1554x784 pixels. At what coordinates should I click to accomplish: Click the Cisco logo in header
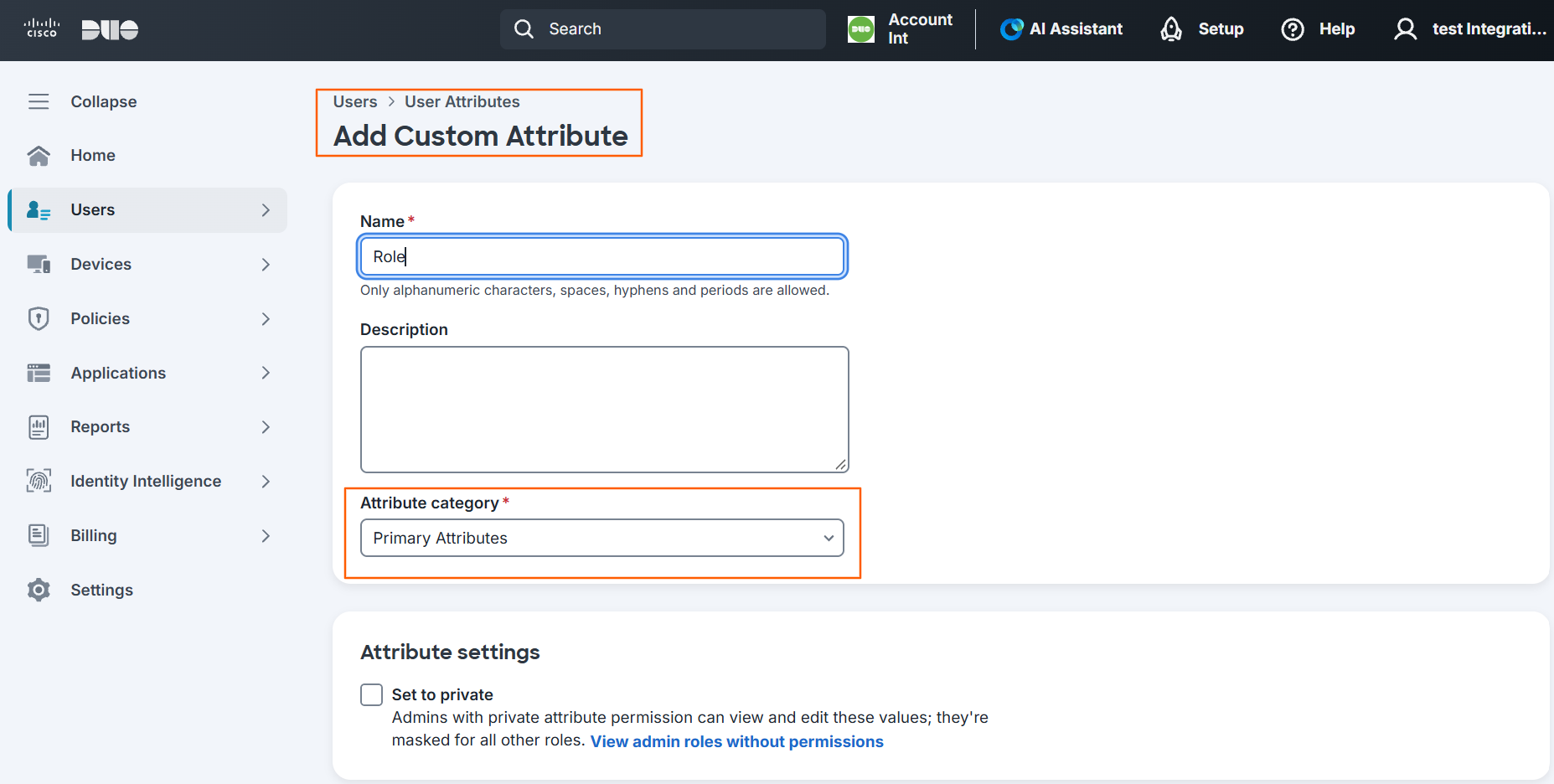coord(41,28)
